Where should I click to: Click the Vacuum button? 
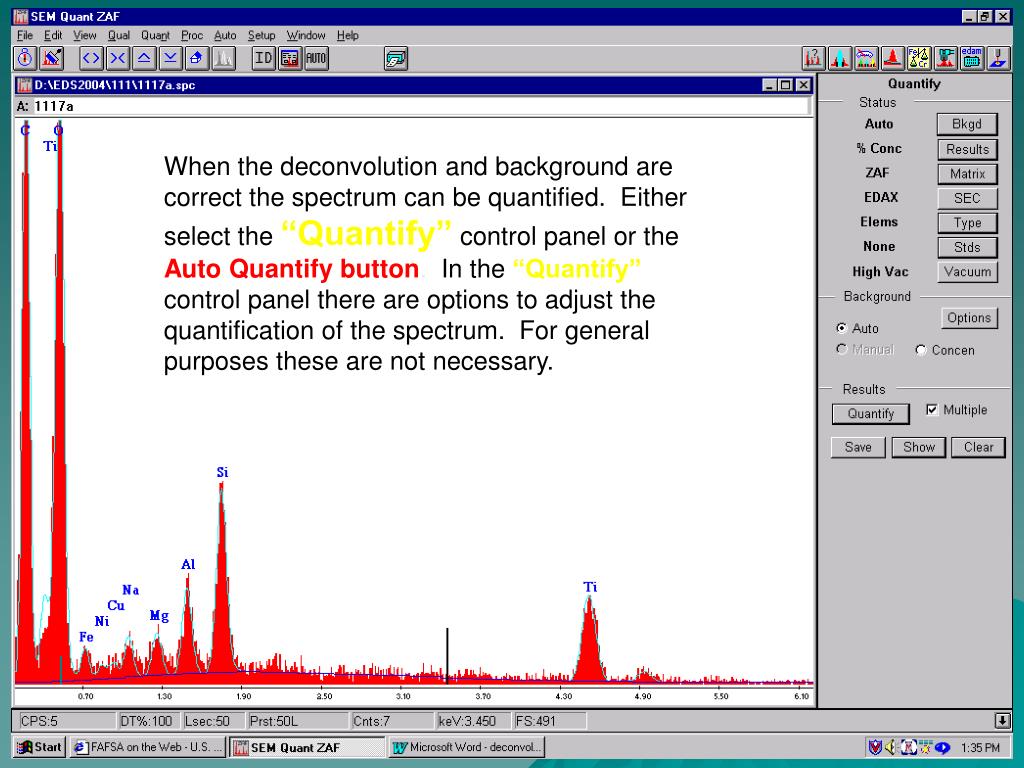(x=967, y=272)
